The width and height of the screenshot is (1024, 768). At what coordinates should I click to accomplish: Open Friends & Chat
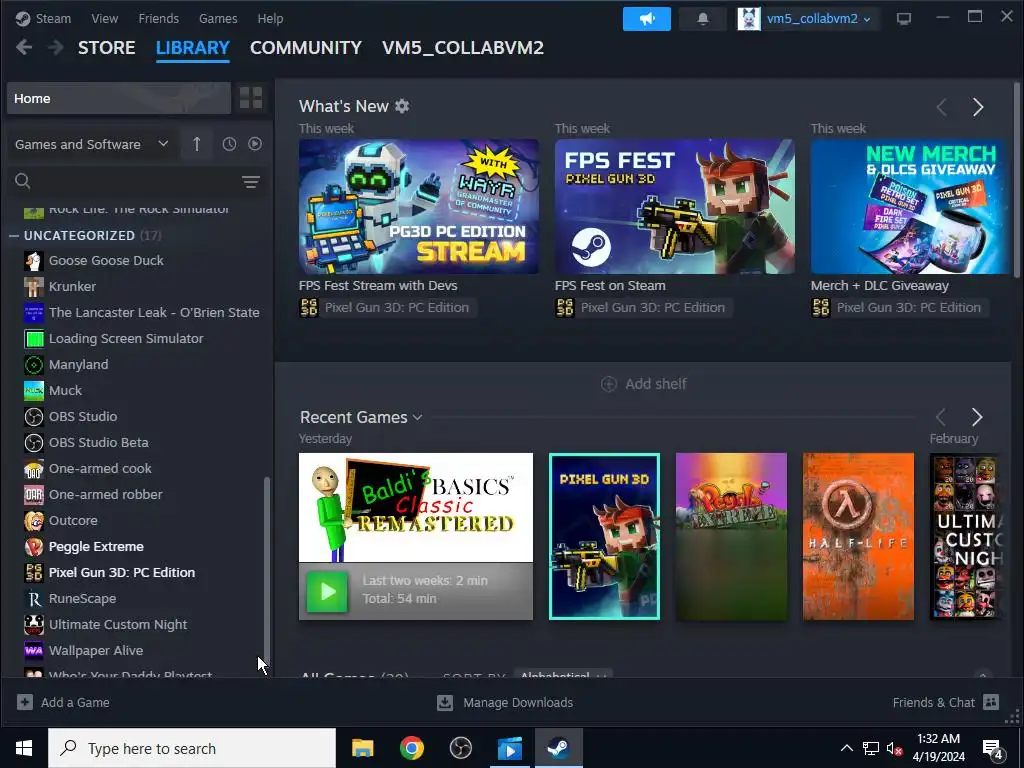946,703
